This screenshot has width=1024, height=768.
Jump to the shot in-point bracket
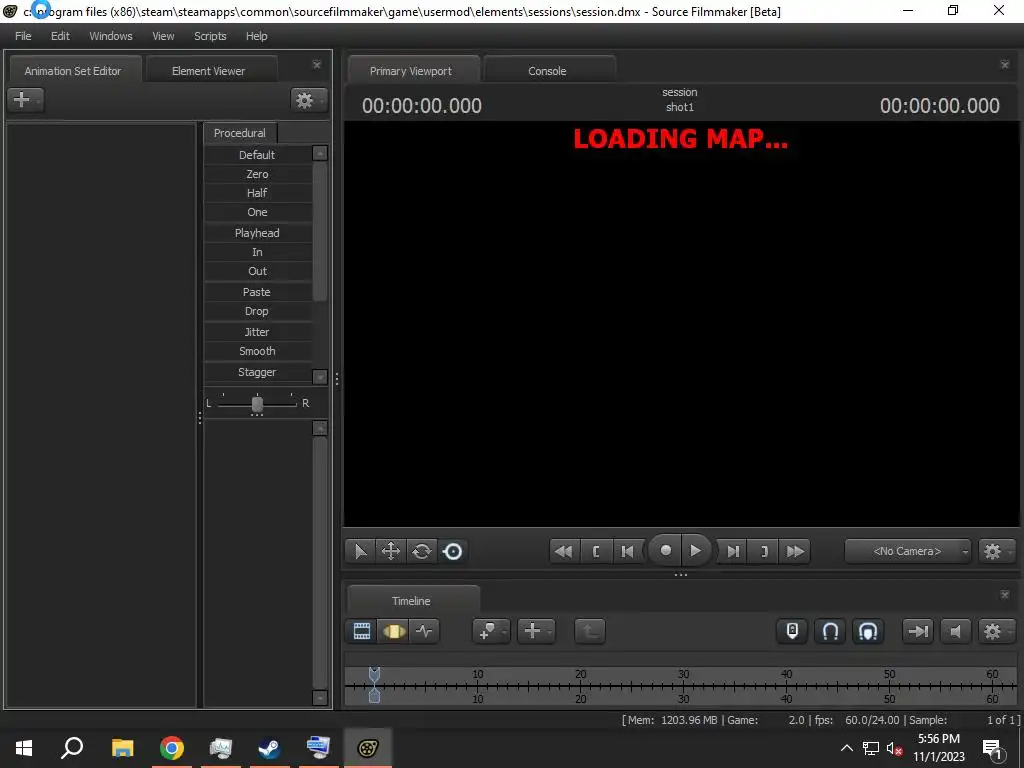pyautogui.click(x=596, y=551)
